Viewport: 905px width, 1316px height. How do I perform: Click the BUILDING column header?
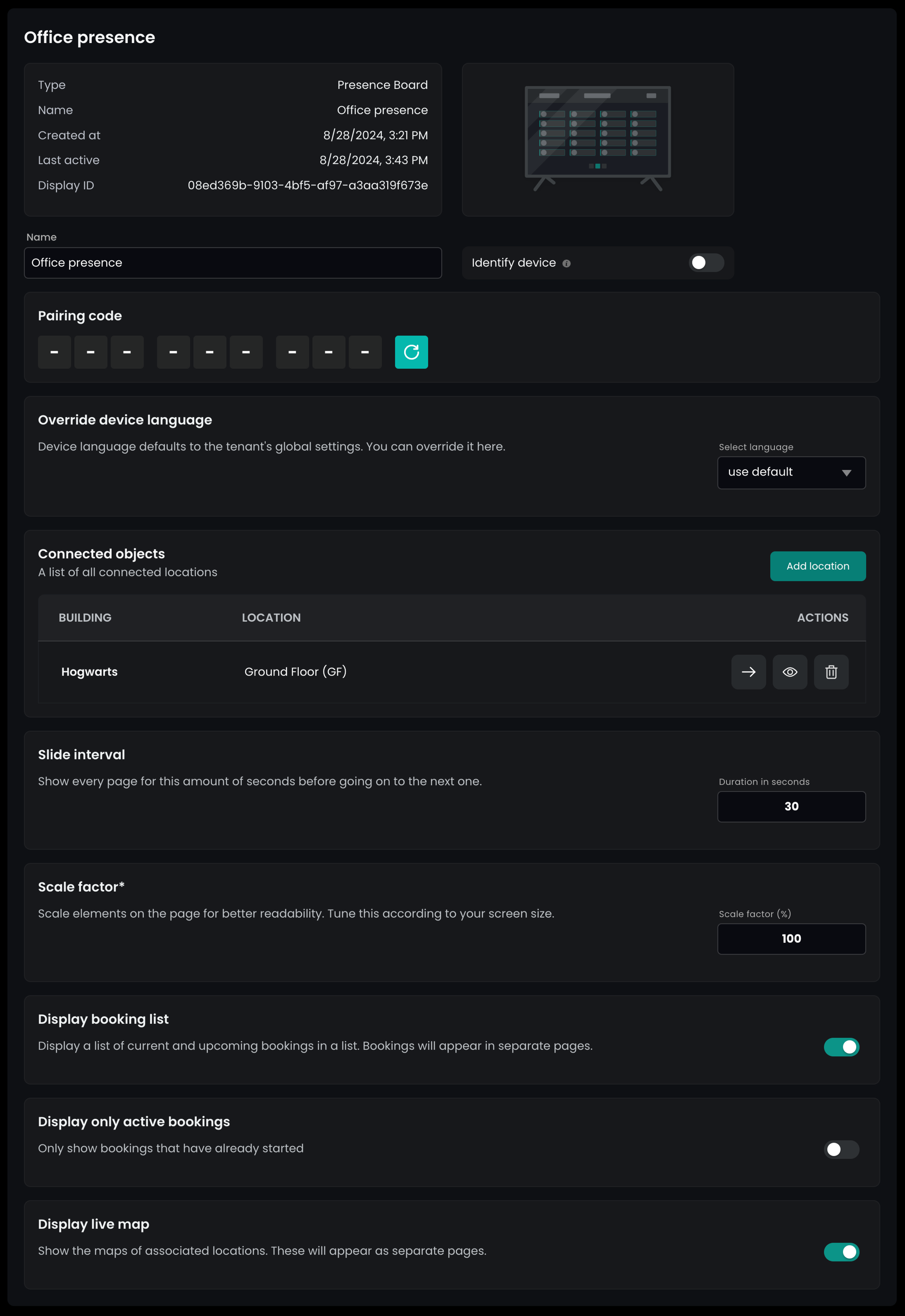(85, 617)
